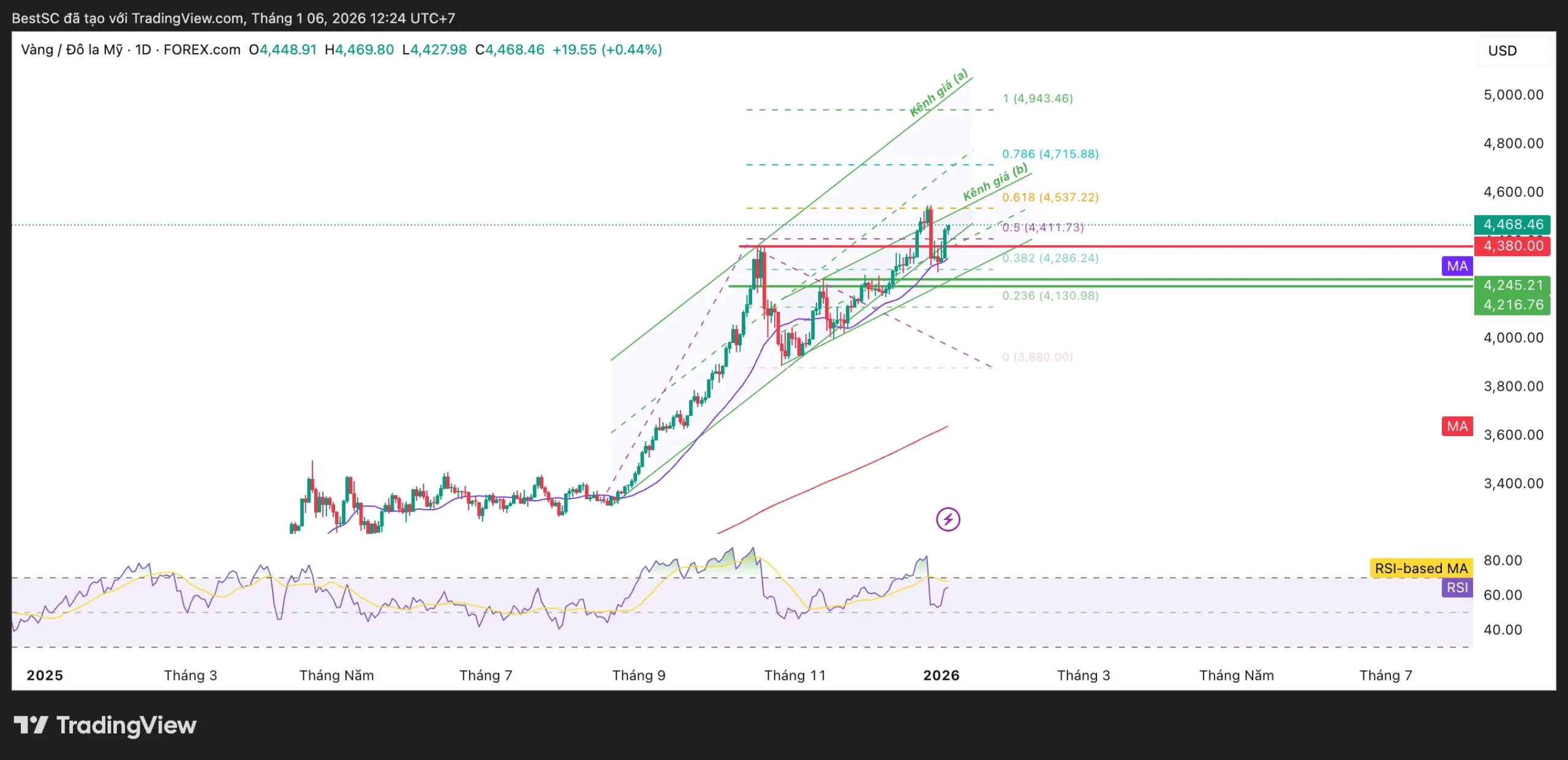
Task: Click the TradingView logo at bottom left
Action: pyautogui.click(x=105, y=726)
